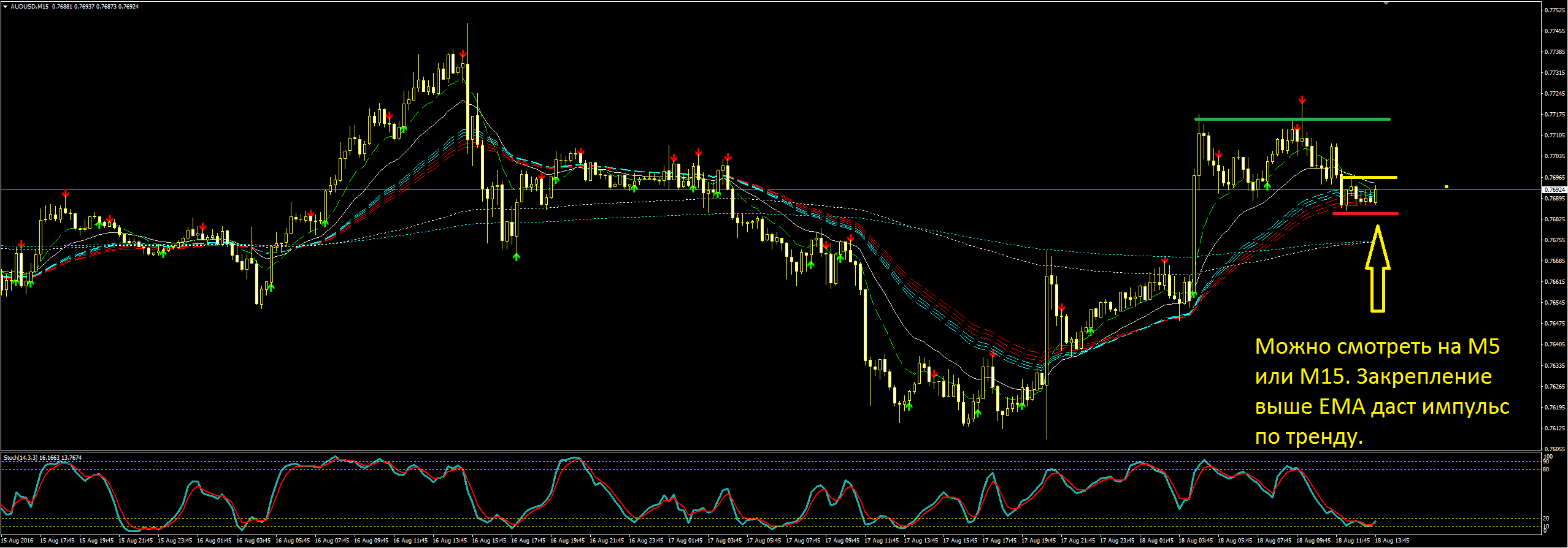Click the AUDUSD,M15 chart title text
Image resolution: width=1568 pixels, height=548 pixels.
pos(30,7)
